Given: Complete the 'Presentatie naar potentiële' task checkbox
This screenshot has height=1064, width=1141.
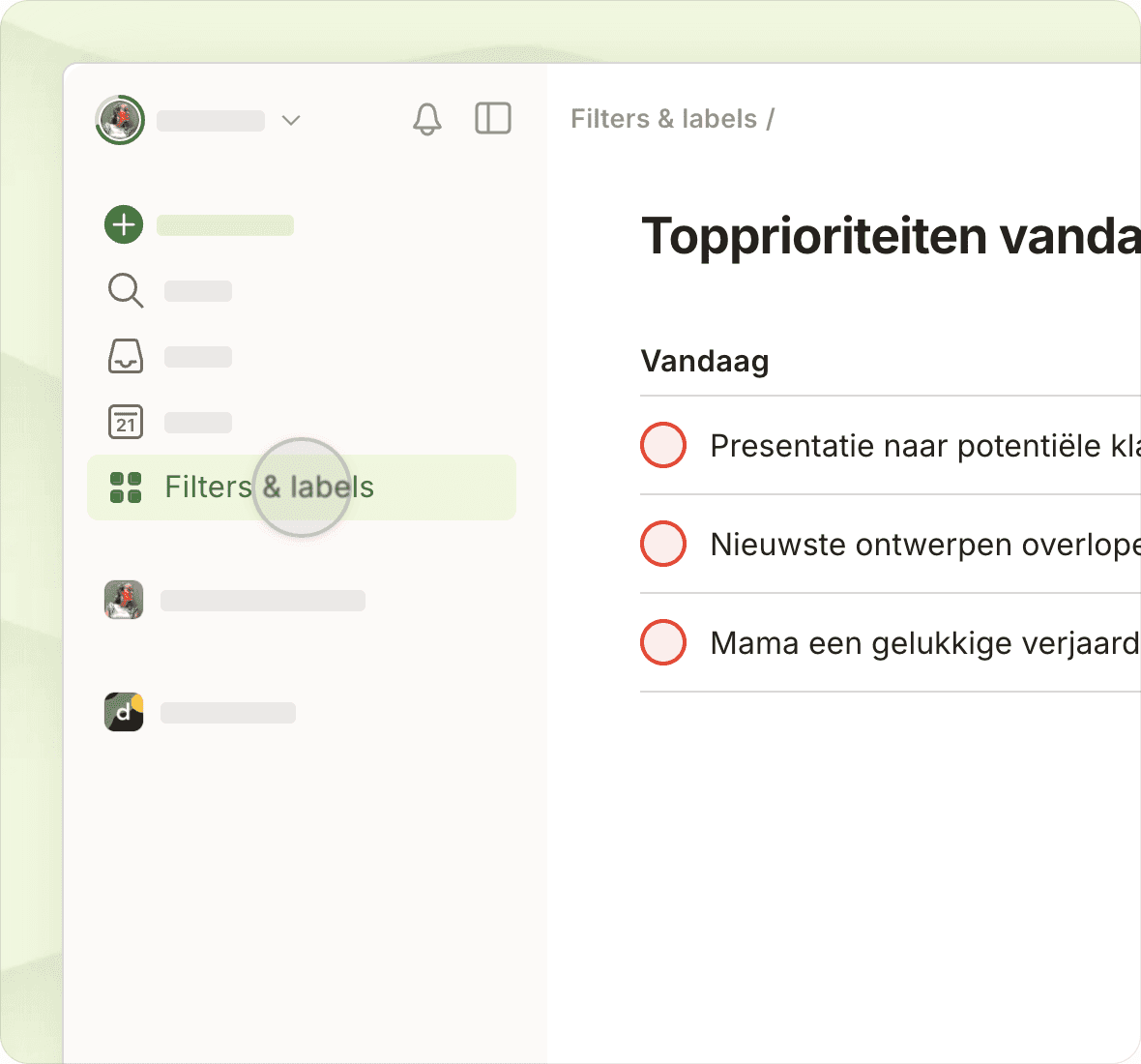Looking at the screenshot, I should pos(663,445).
